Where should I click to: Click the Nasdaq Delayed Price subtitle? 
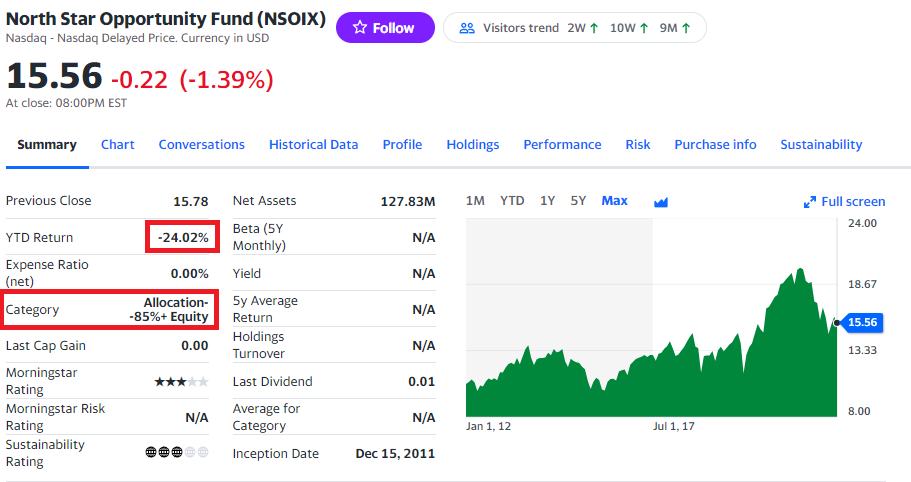click(137, 38)
